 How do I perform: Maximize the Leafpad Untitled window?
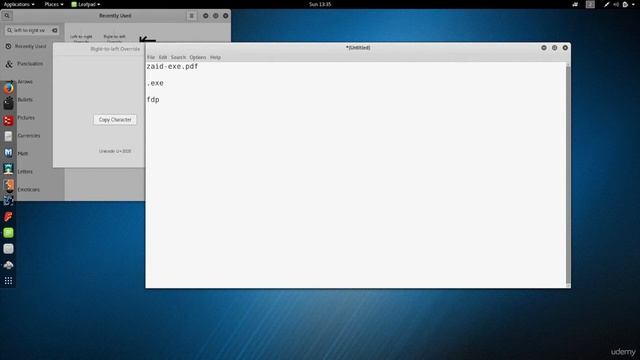tap(554, 48)
